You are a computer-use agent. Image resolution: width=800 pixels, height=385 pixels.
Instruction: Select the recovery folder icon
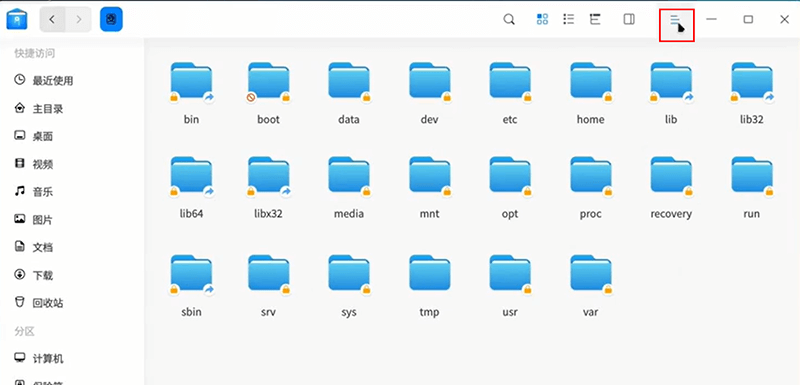tap(671, 176)
